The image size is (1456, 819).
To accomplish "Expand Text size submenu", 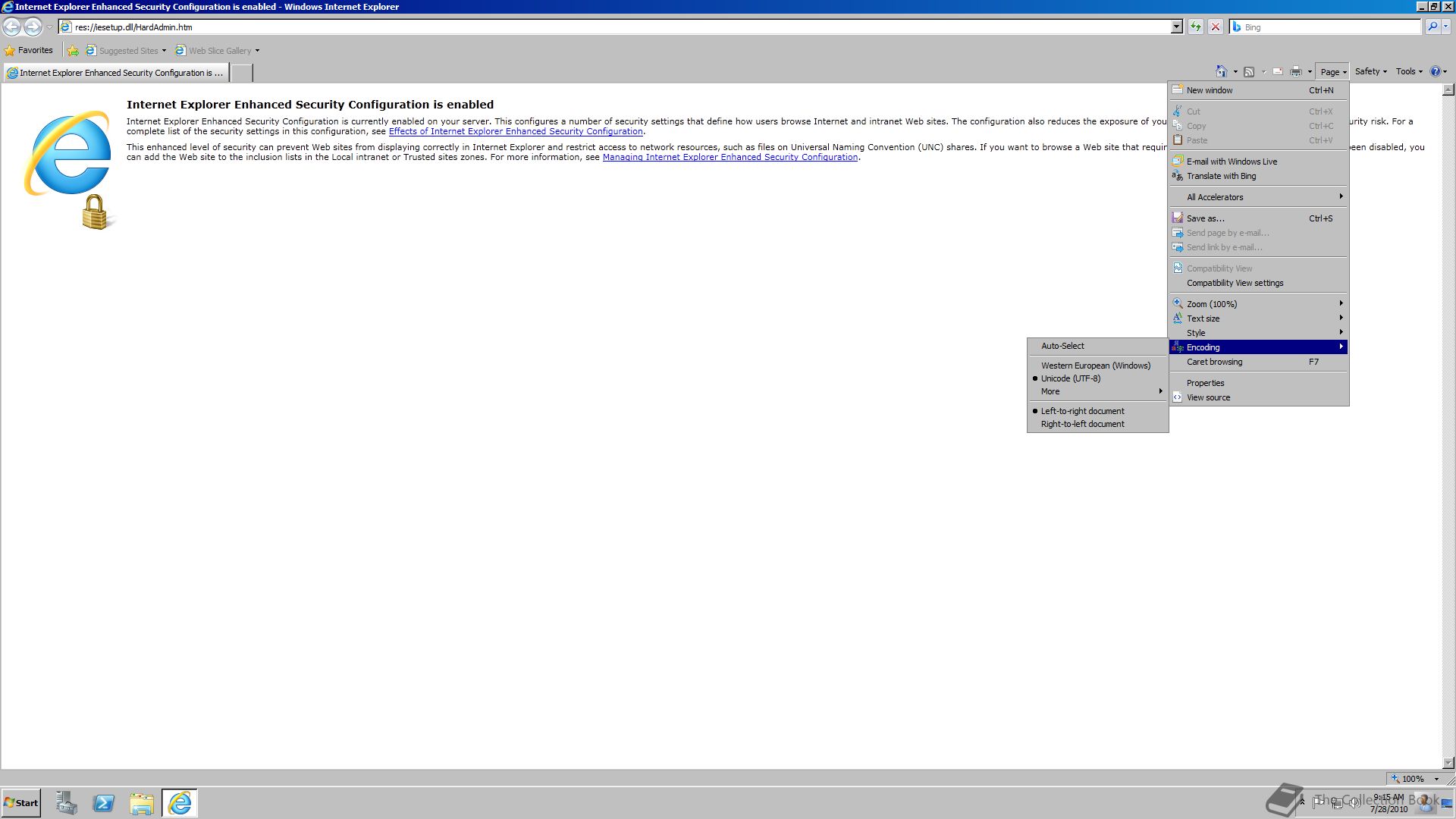I will pyautogui.click(x=1259, y=318).
